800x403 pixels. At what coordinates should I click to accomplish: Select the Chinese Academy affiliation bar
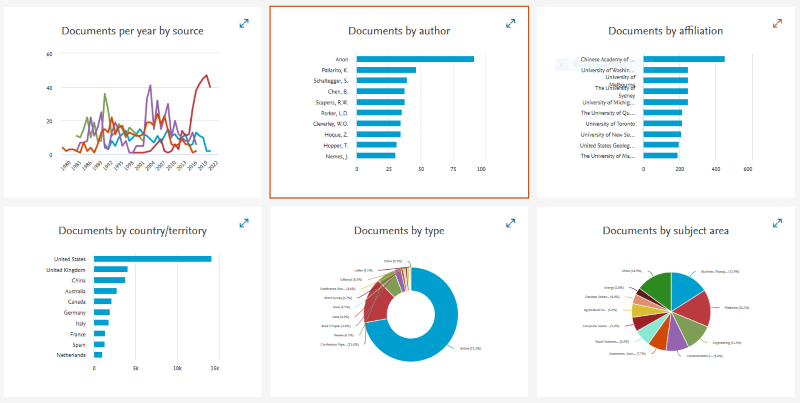click(683, 59)
